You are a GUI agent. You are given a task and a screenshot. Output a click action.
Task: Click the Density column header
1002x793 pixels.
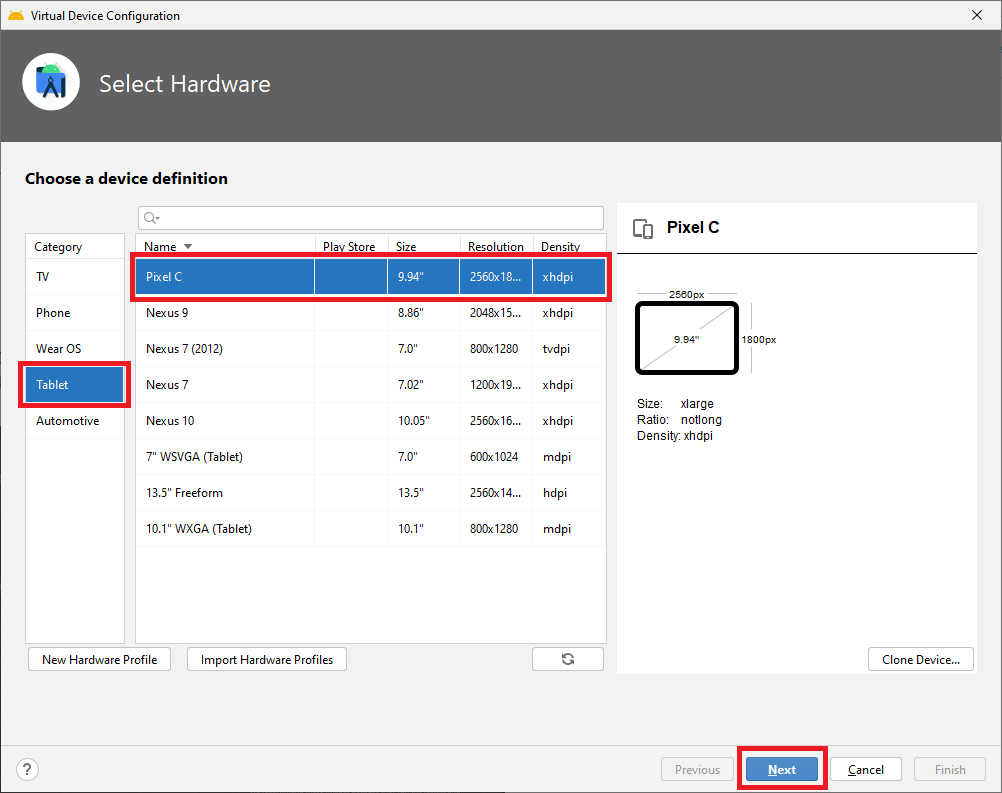pyautogui.click(x=560, y=247)
